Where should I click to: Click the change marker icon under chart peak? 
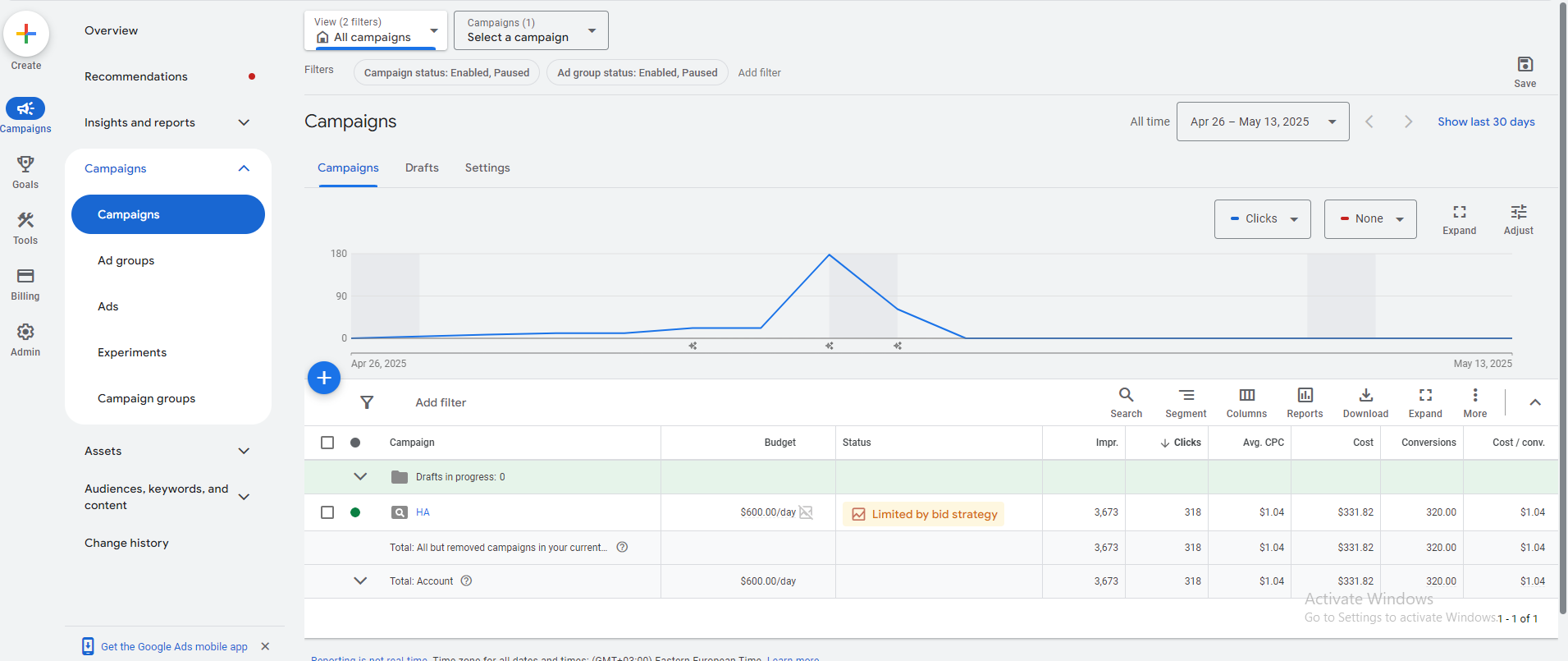(830, 346)
